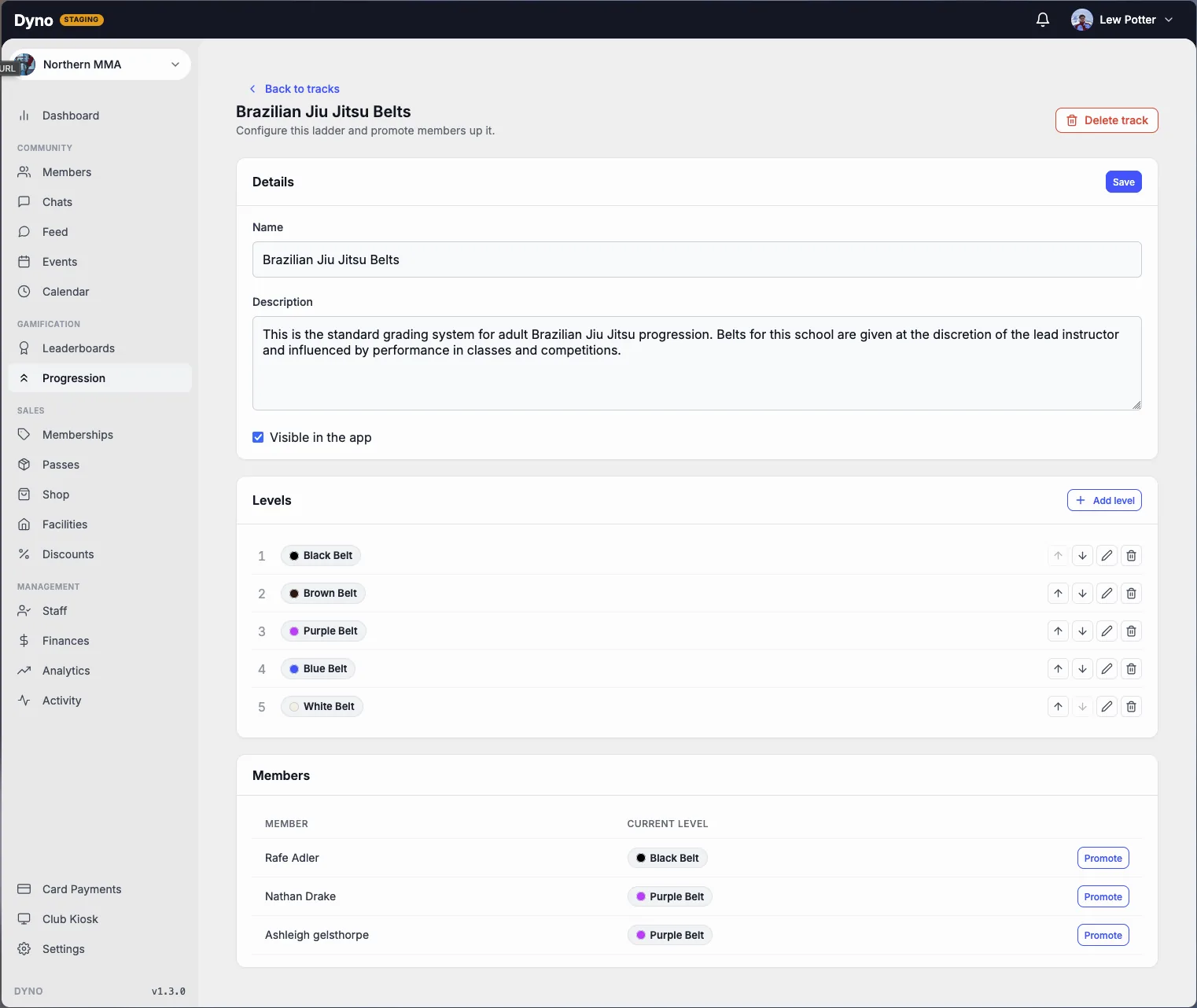
Task: Expand the Northern MMA club selector
Action: (101, 64)
